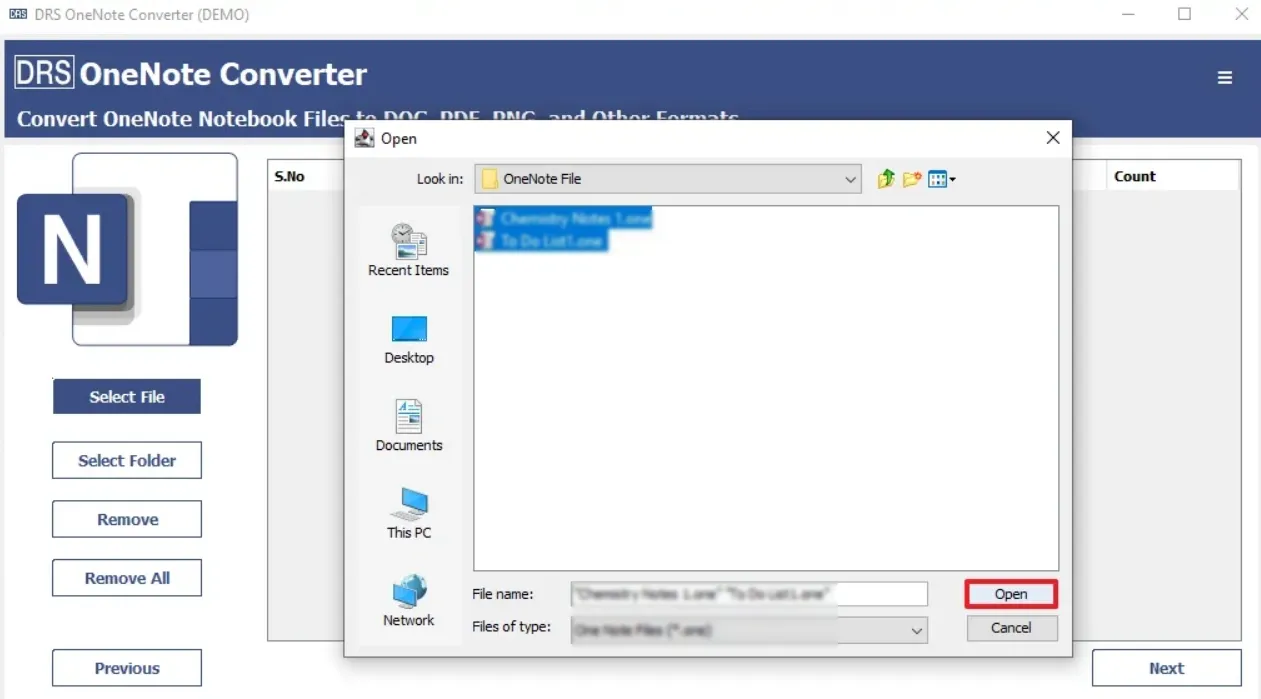Browse the Network location

pyautogui.click(x=408, y=601)
